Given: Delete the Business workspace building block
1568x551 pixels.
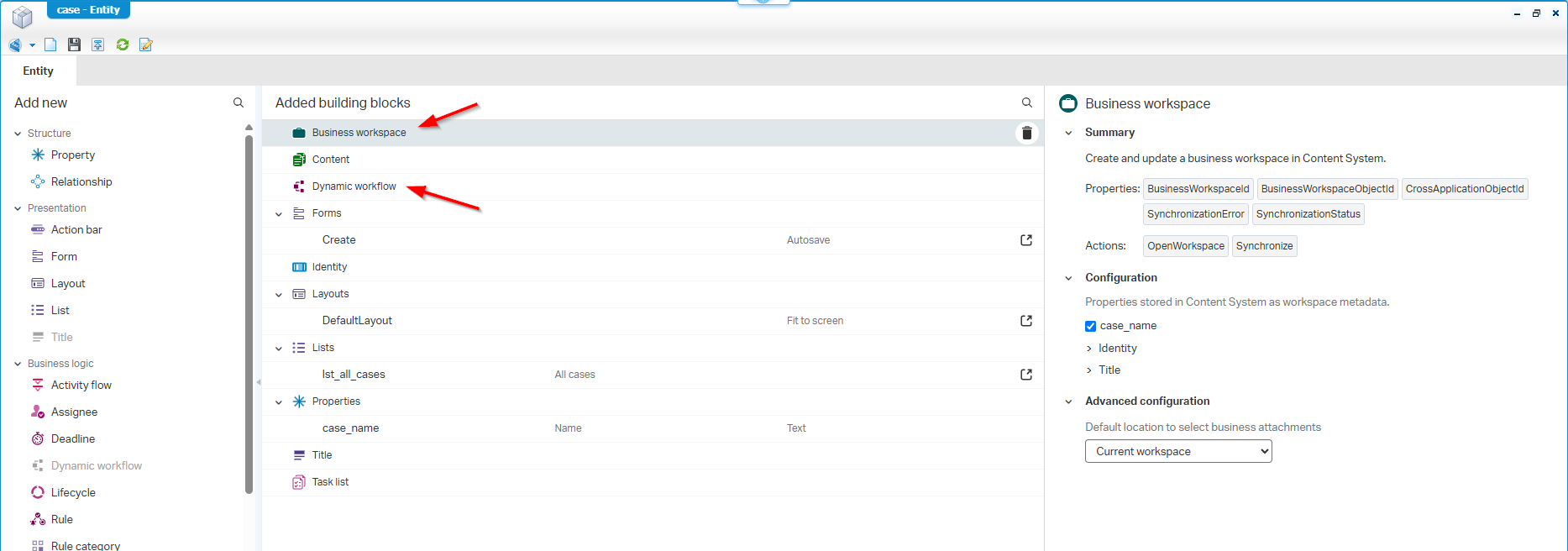Looking at the screenshot, I should coord(1026,133).
